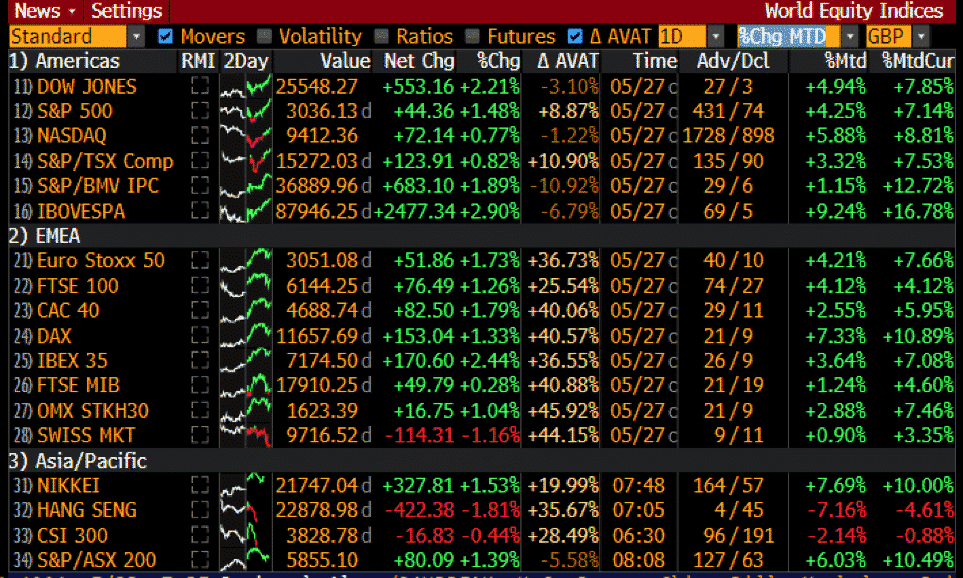The height and width of the screenshot is (578, 963).
Task: Toggle RMI box for DAX
Action: 200,335
